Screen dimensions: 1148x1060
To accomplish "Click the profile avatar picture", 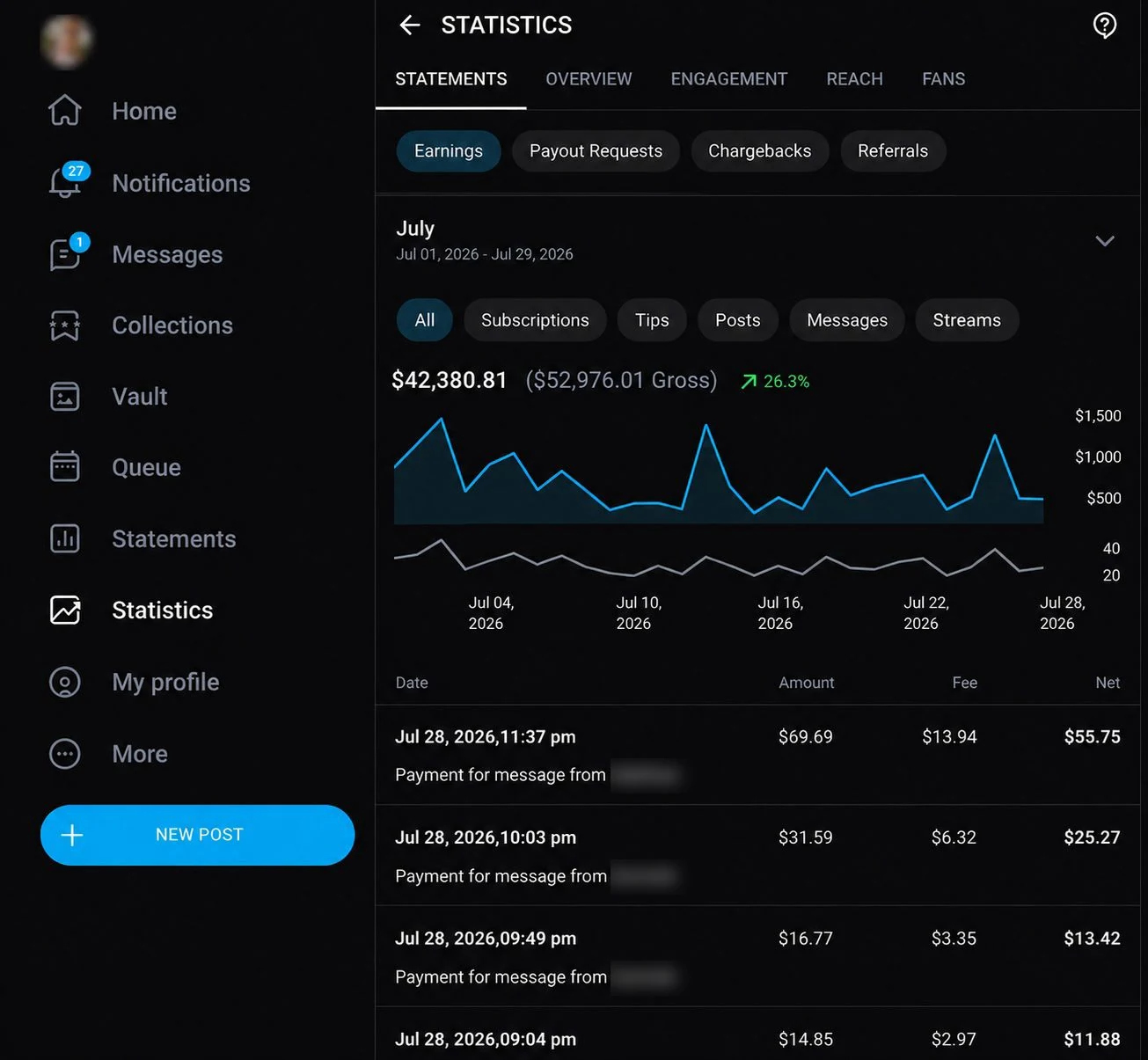I will pyautogui.click(x=66, y=41).
